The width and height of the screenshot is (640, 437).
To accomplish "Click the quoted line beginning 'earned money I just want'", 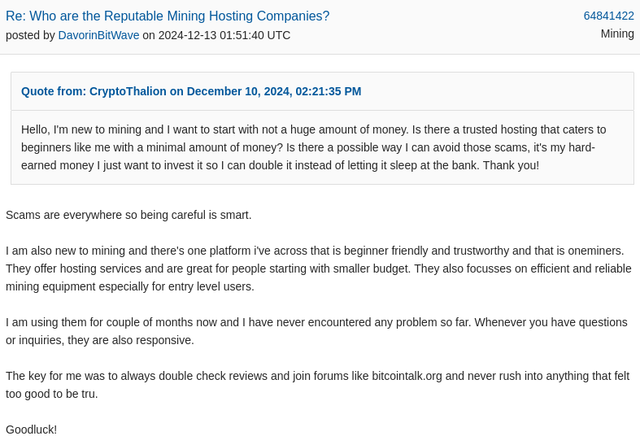I will [x=280, y=165].
